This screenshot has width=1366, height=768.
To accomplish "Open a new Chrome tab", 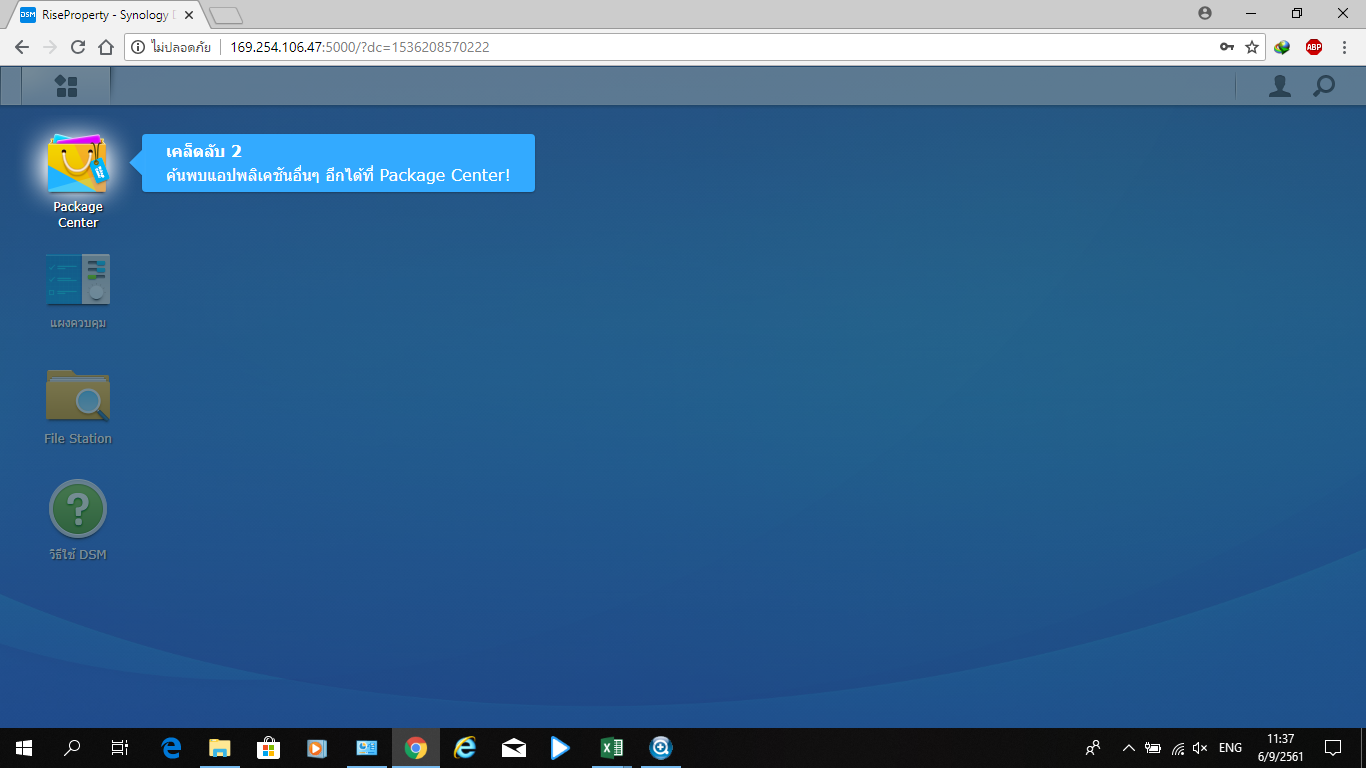I will tap(226, 15).
